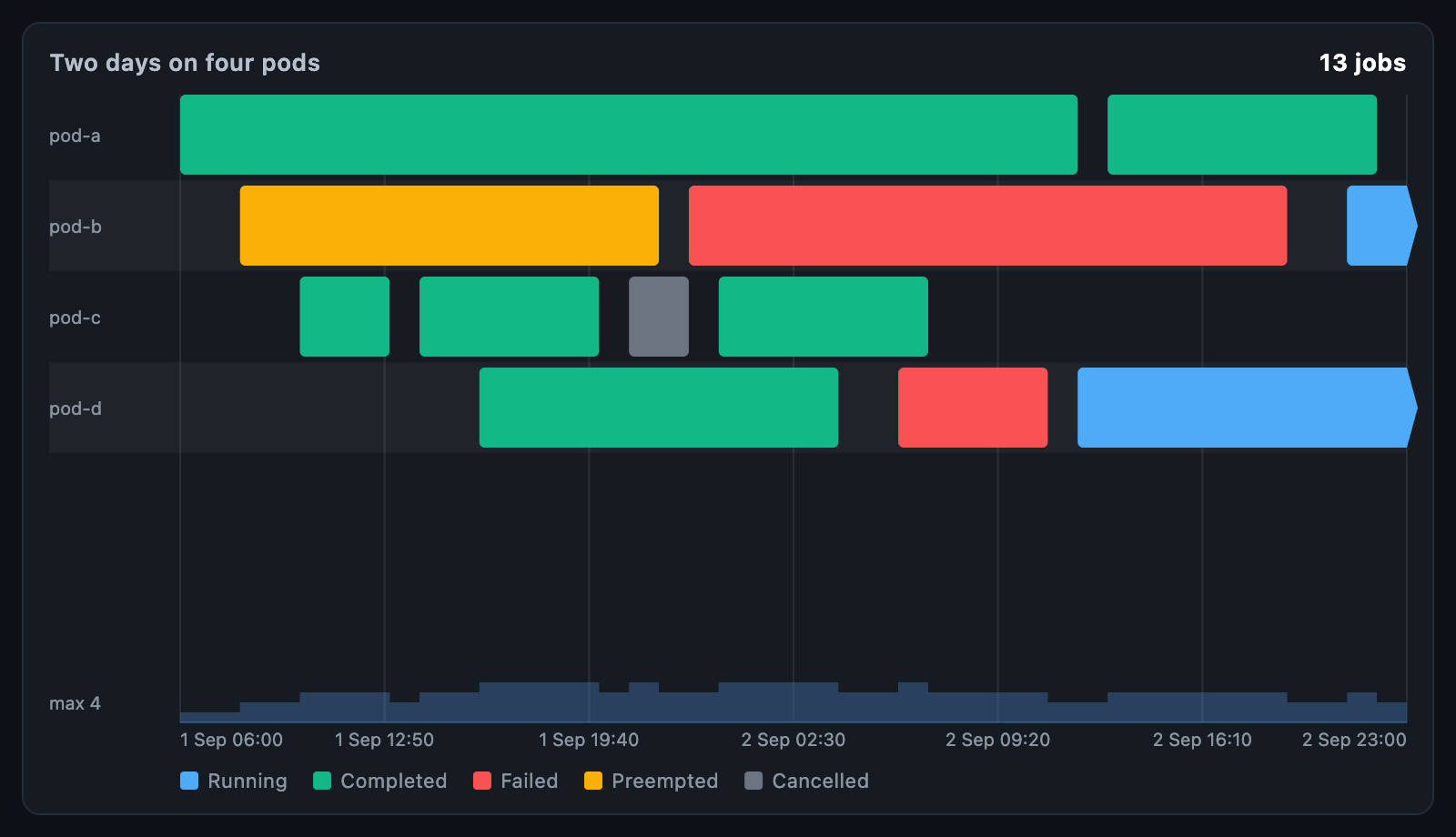
Task: Click the short red failed job on pod-d
Action: tap(973, 408)
